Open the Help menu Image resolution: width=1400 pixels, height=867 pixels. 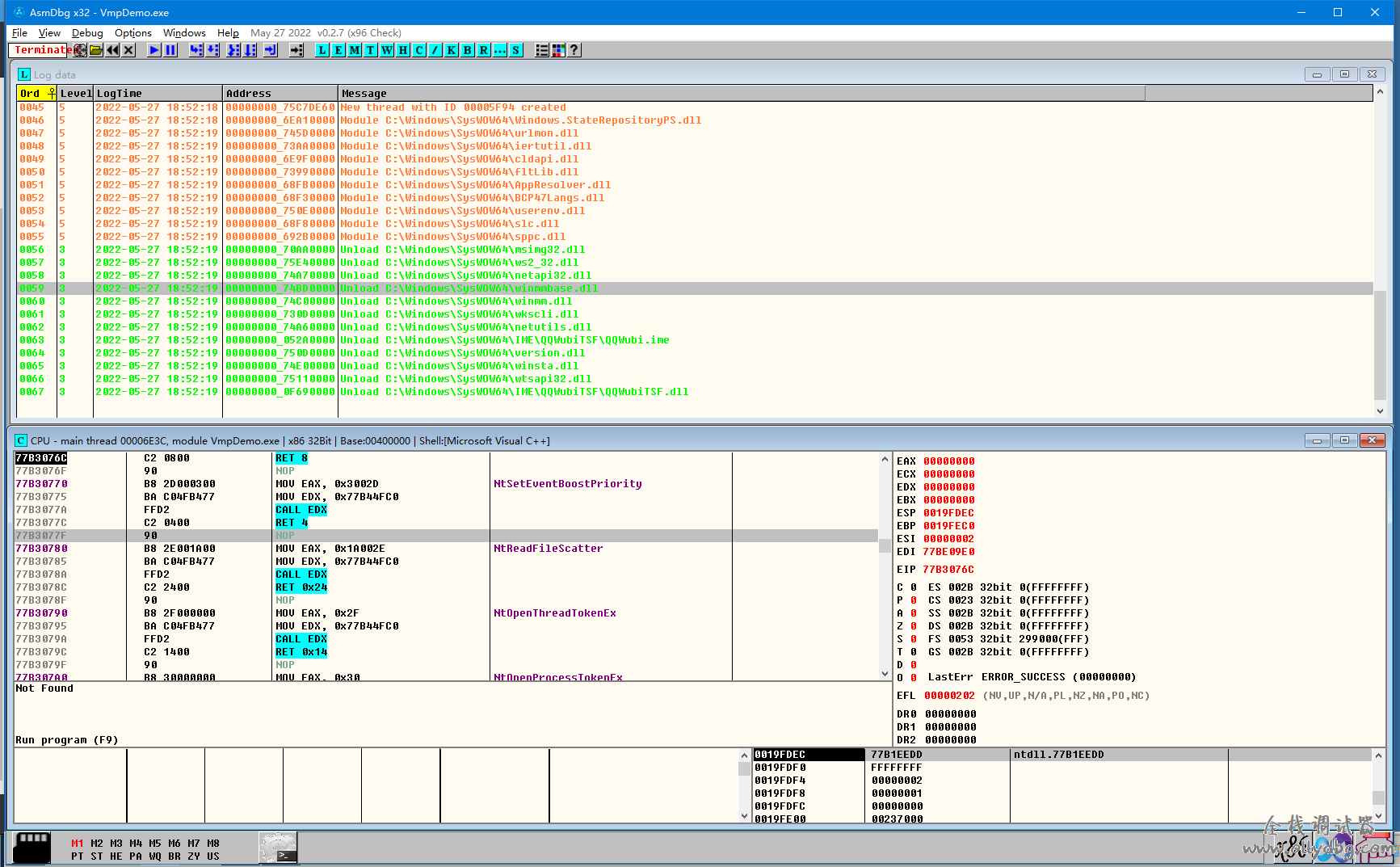pyautogui.click(x=228, y=33)
